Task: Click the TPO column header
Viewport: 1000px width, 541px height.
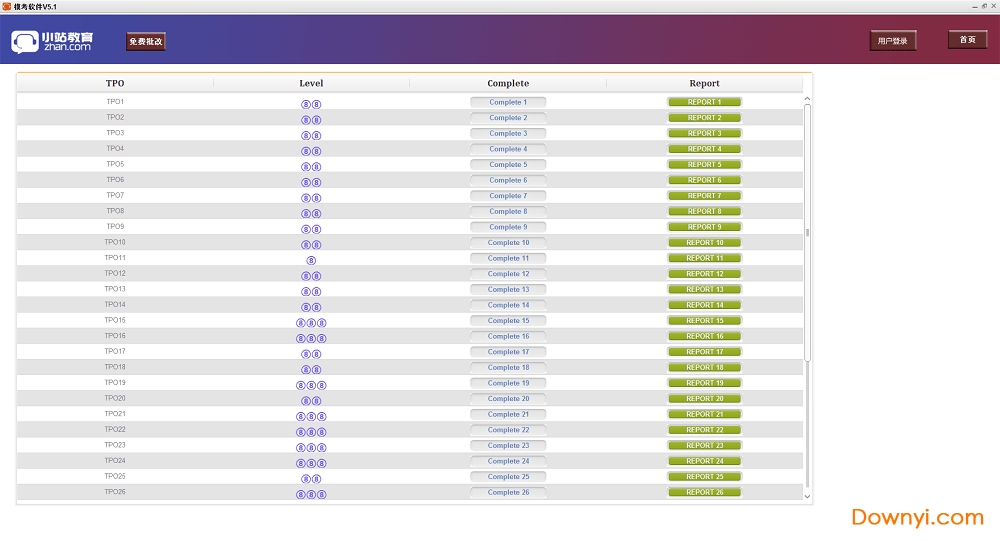Action: (x=115, y=83)
